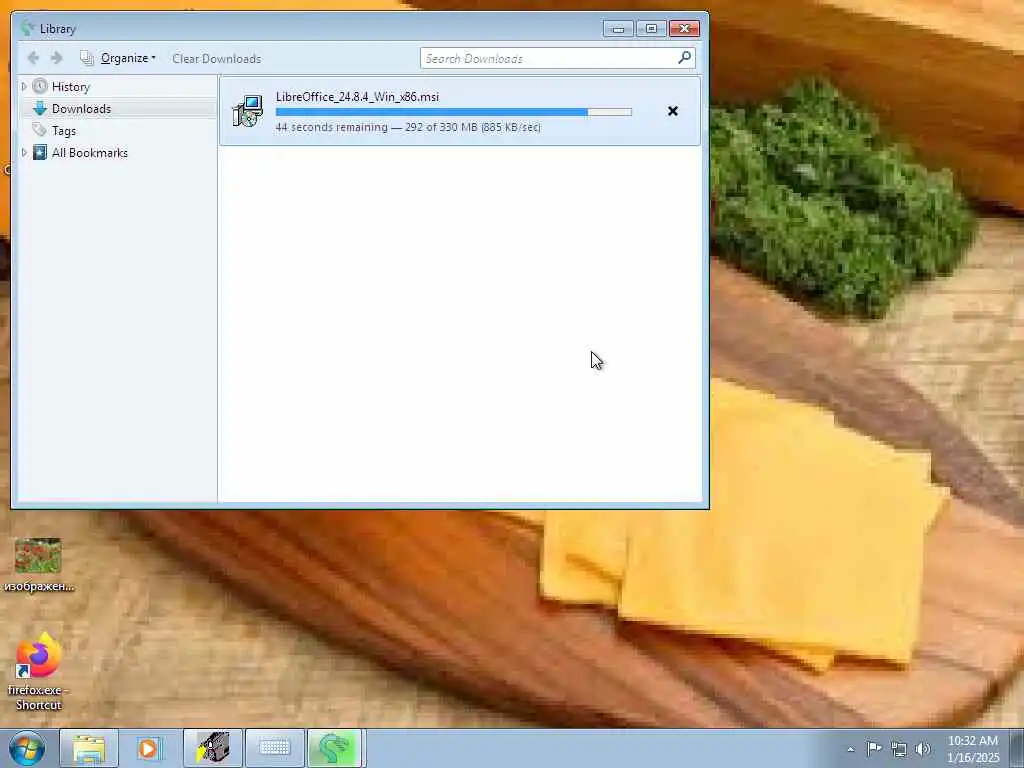Expand the All Bookmarks node

[24, 152]
